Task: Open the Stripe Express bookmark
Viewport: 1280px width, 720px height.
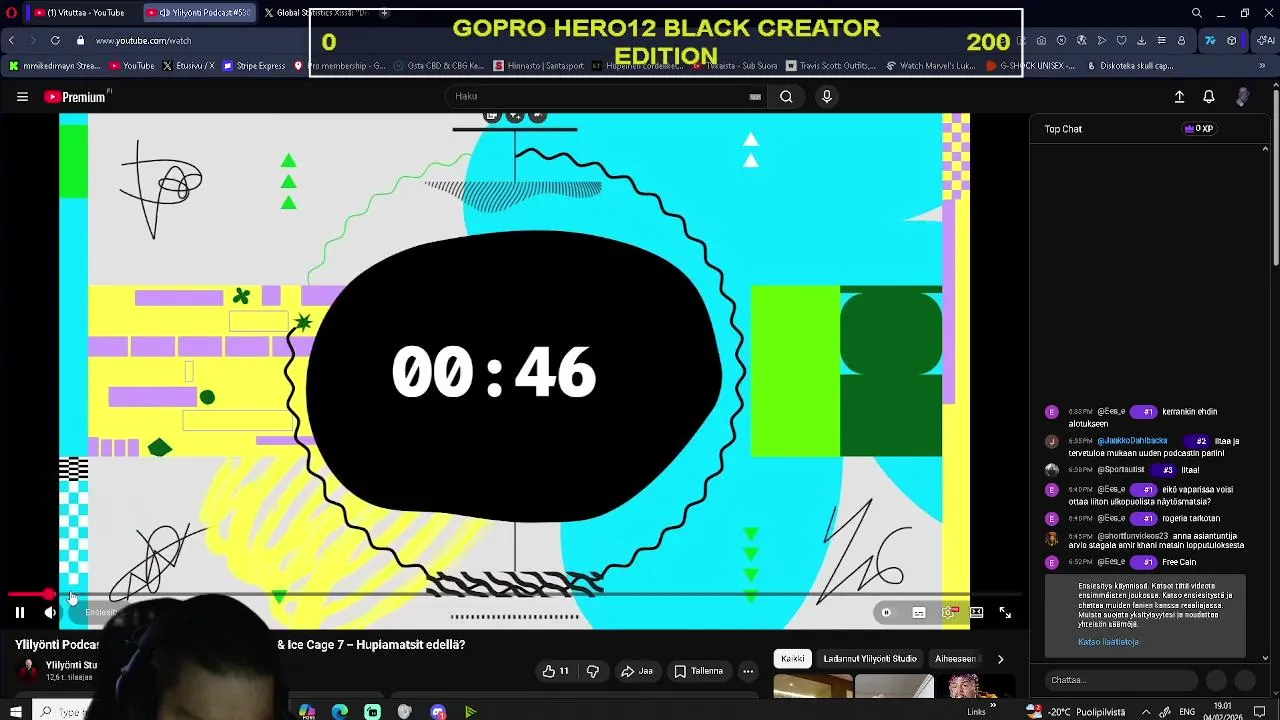Action: (x=254, y=66)
